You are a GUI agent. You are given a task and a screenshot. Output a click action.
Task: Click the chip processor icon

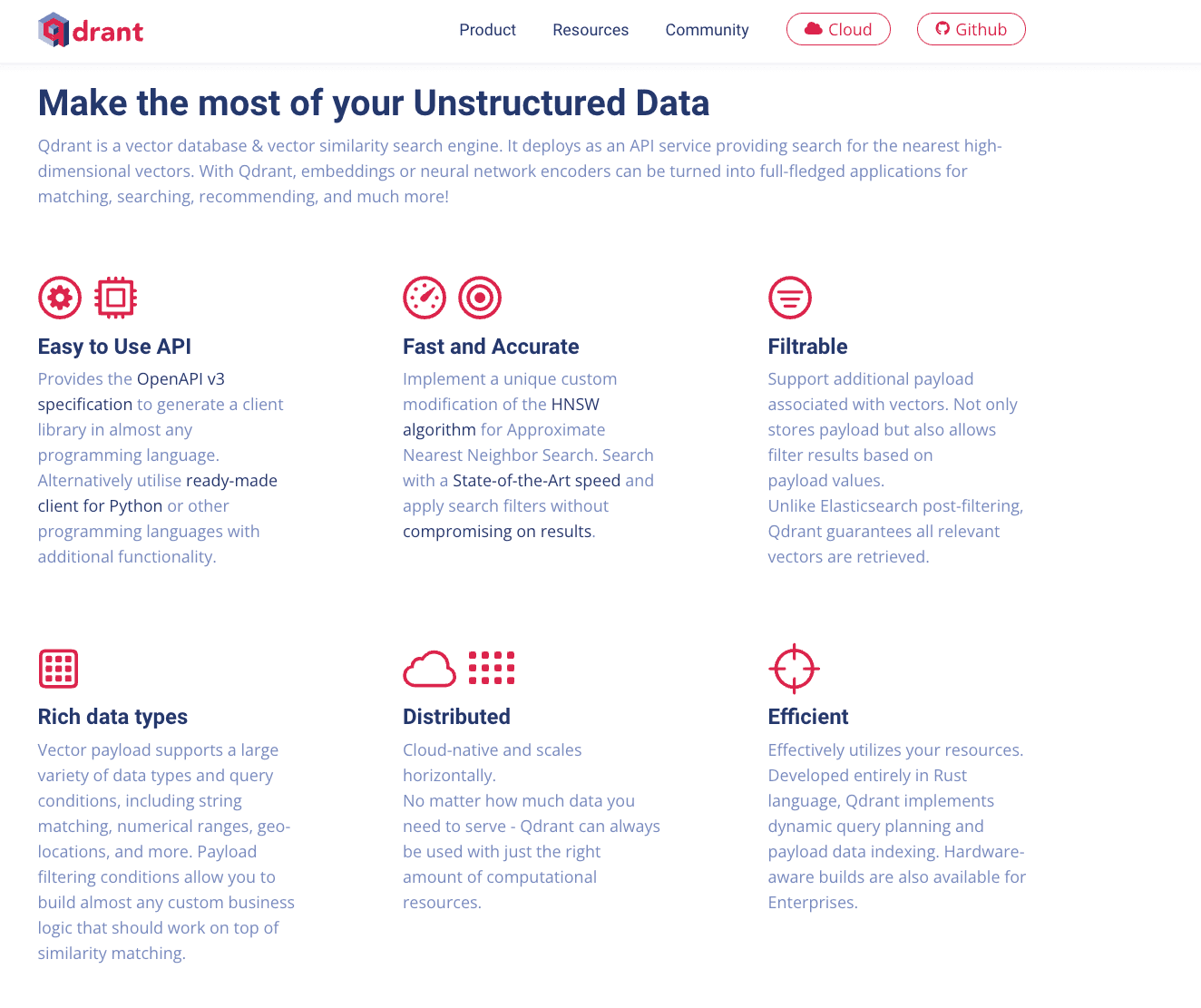tap(115, 298)
